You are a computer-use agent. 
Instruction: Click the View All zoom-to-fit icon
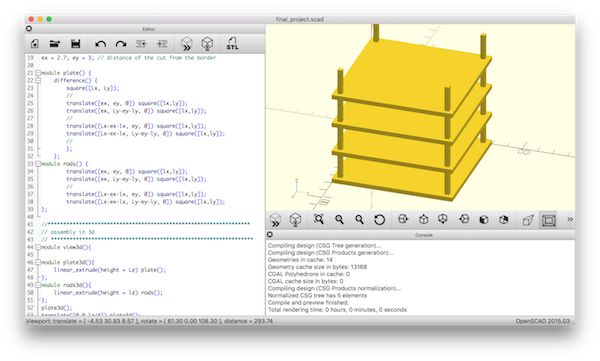[319, 219]
